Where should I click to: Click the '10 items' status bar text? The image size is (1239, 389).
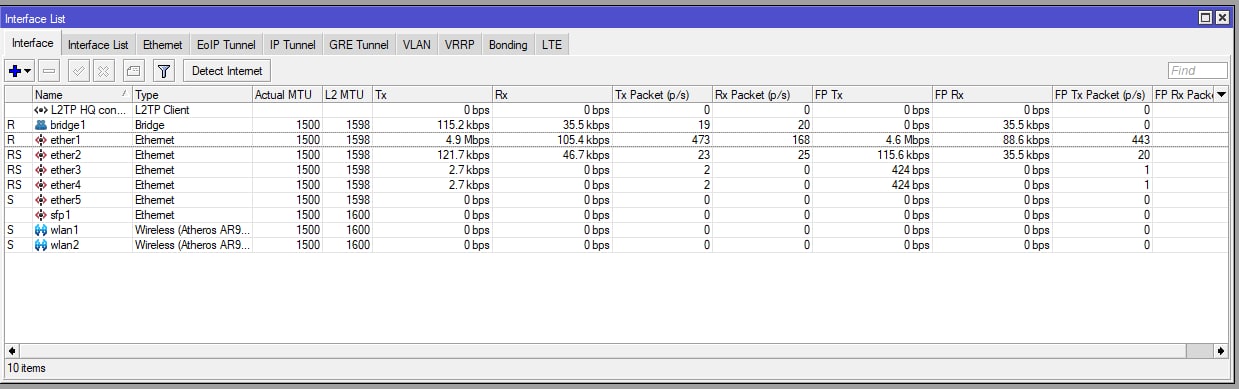(x=26, y=368)
